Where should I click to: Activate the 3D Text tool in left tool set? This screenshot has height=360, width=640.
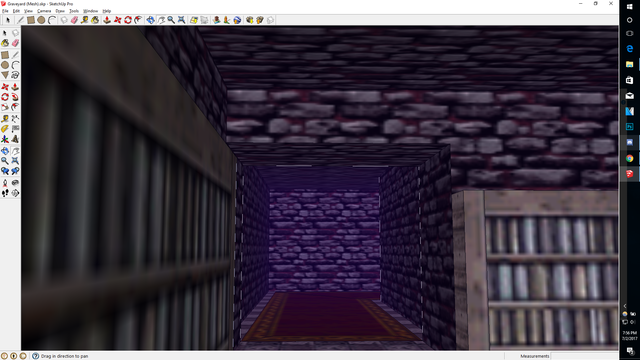tap(15, 139)
